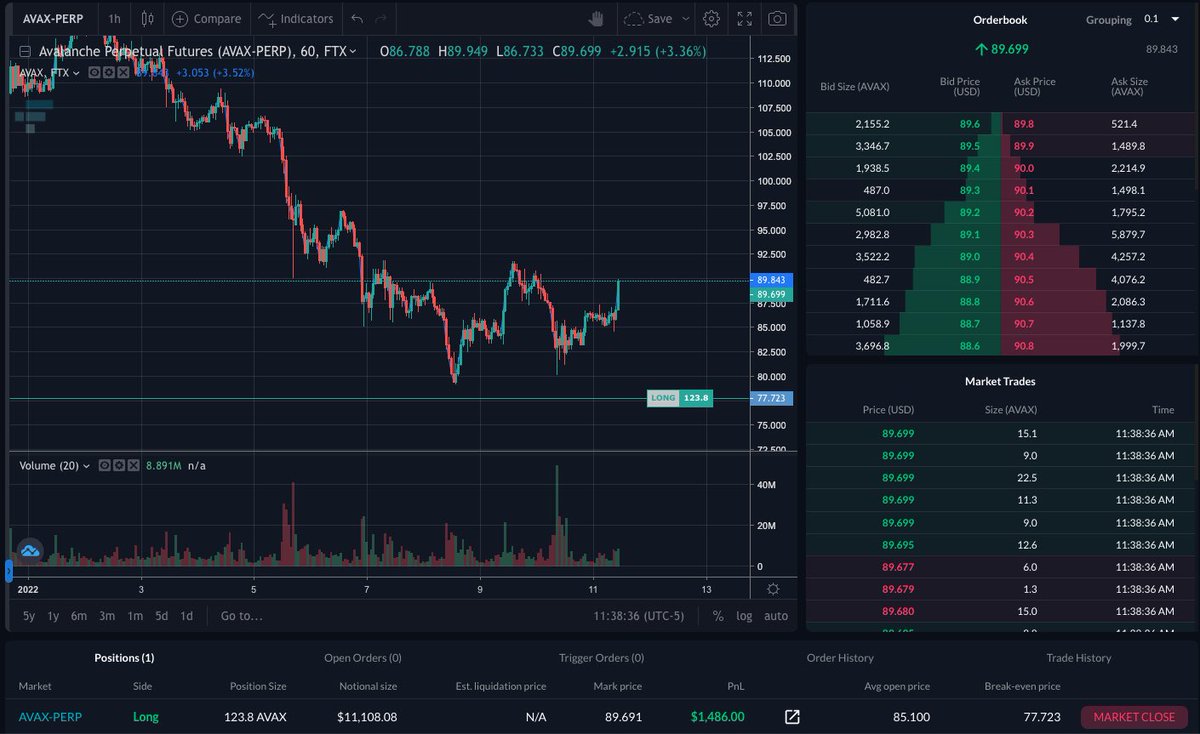Click the TradingView logo badge
The image size is (1200, 734).
29,550
